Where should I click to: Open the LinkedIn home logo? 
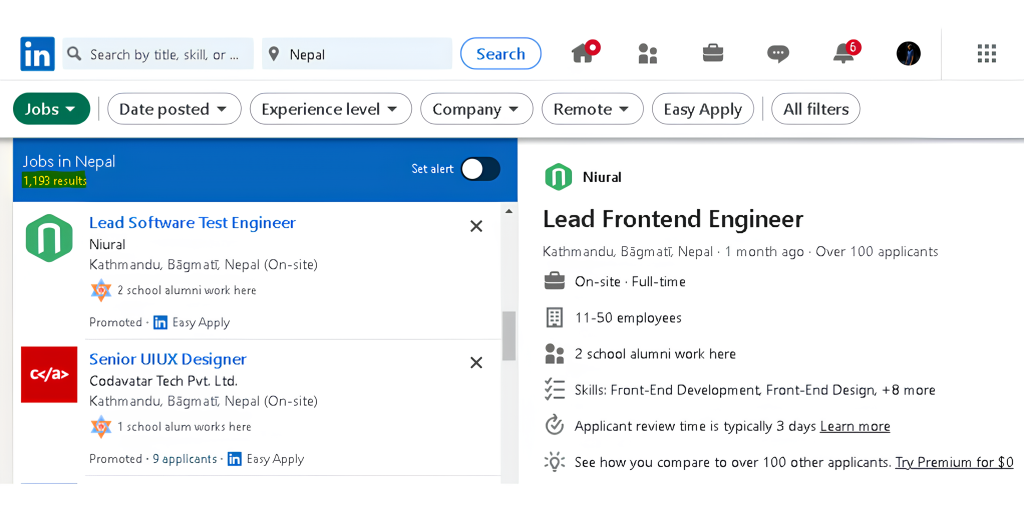pyautogui.click(x=37, y=54)
